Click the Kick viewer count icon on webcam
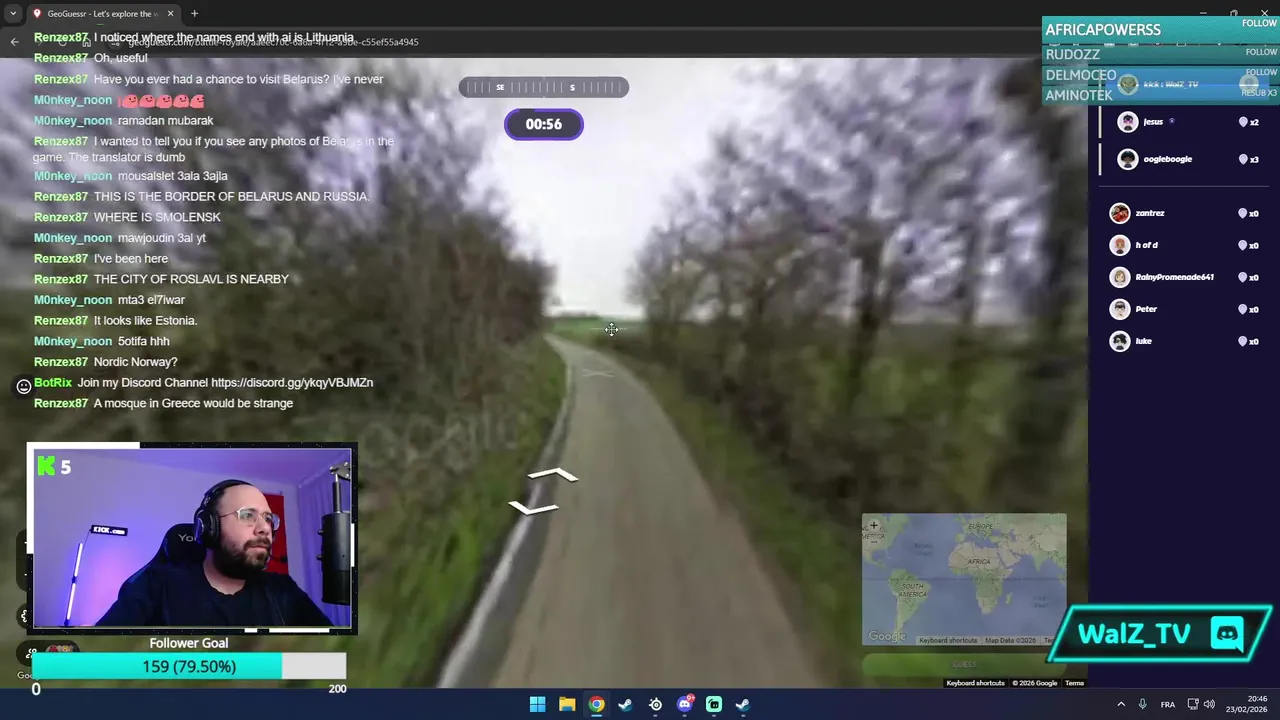Image resolution: width=1280 pixels, height=720 pixels. [x=46, y=466]
